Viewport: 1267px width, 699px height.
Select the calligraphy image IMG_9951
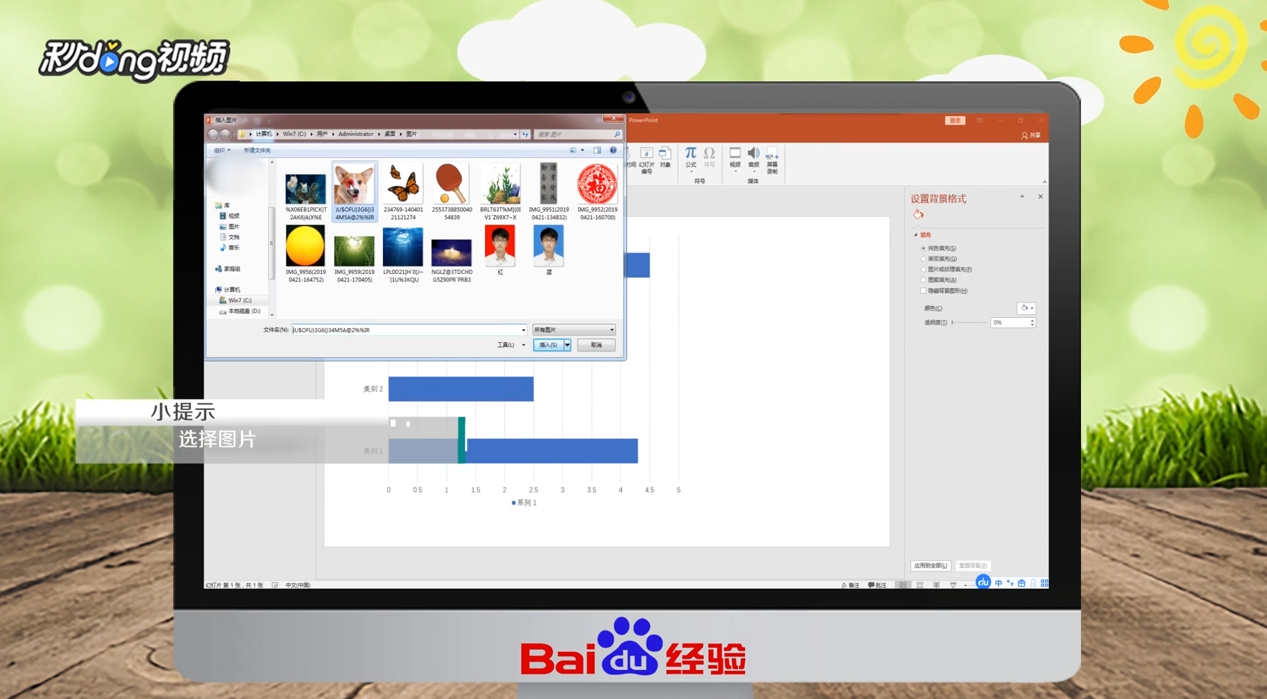click(x=548, y=185)
